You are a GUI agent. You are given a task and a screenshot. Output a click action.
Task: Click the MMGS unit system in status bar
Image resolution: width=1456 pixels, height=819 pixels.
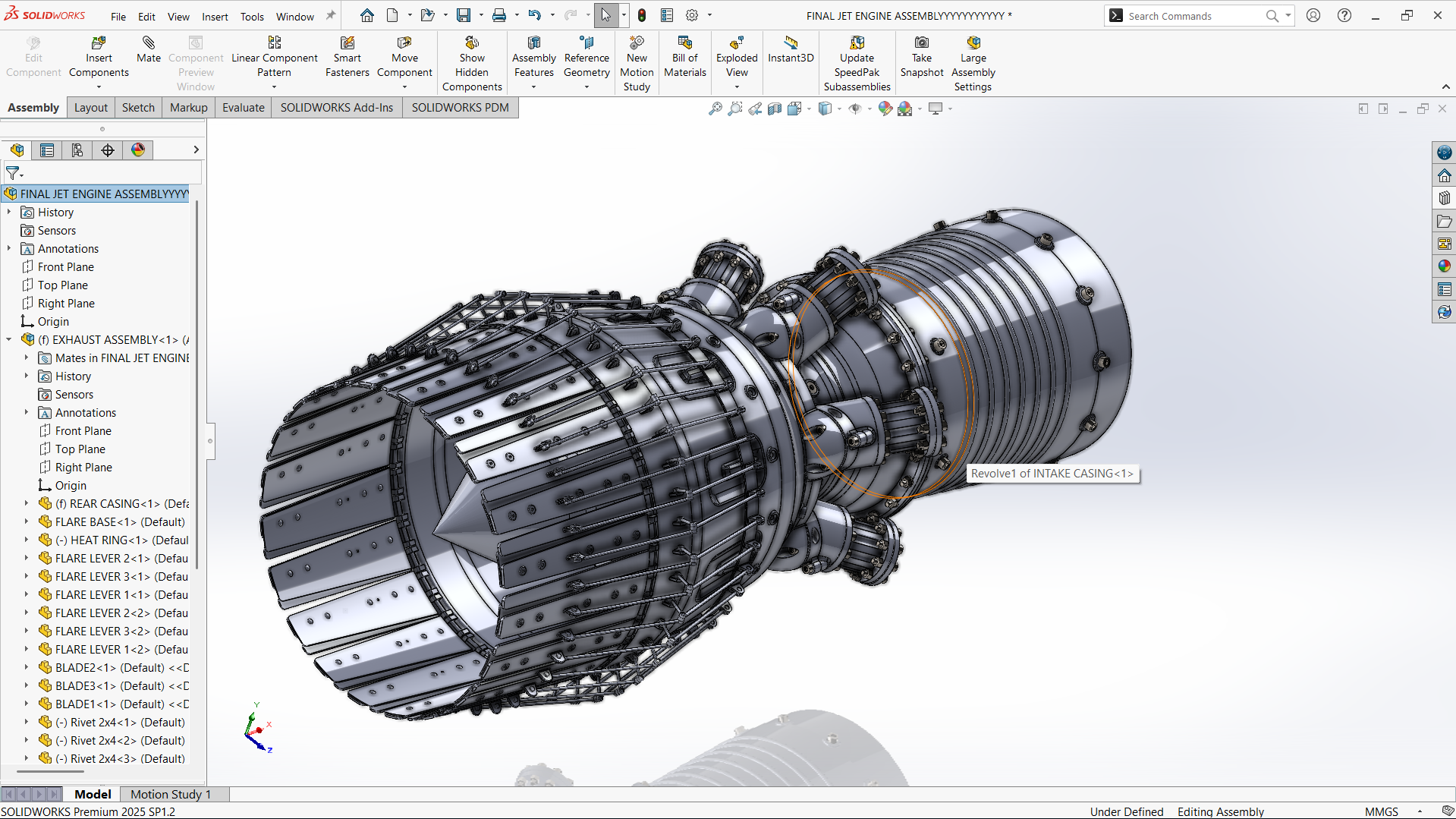(1381, 811)
